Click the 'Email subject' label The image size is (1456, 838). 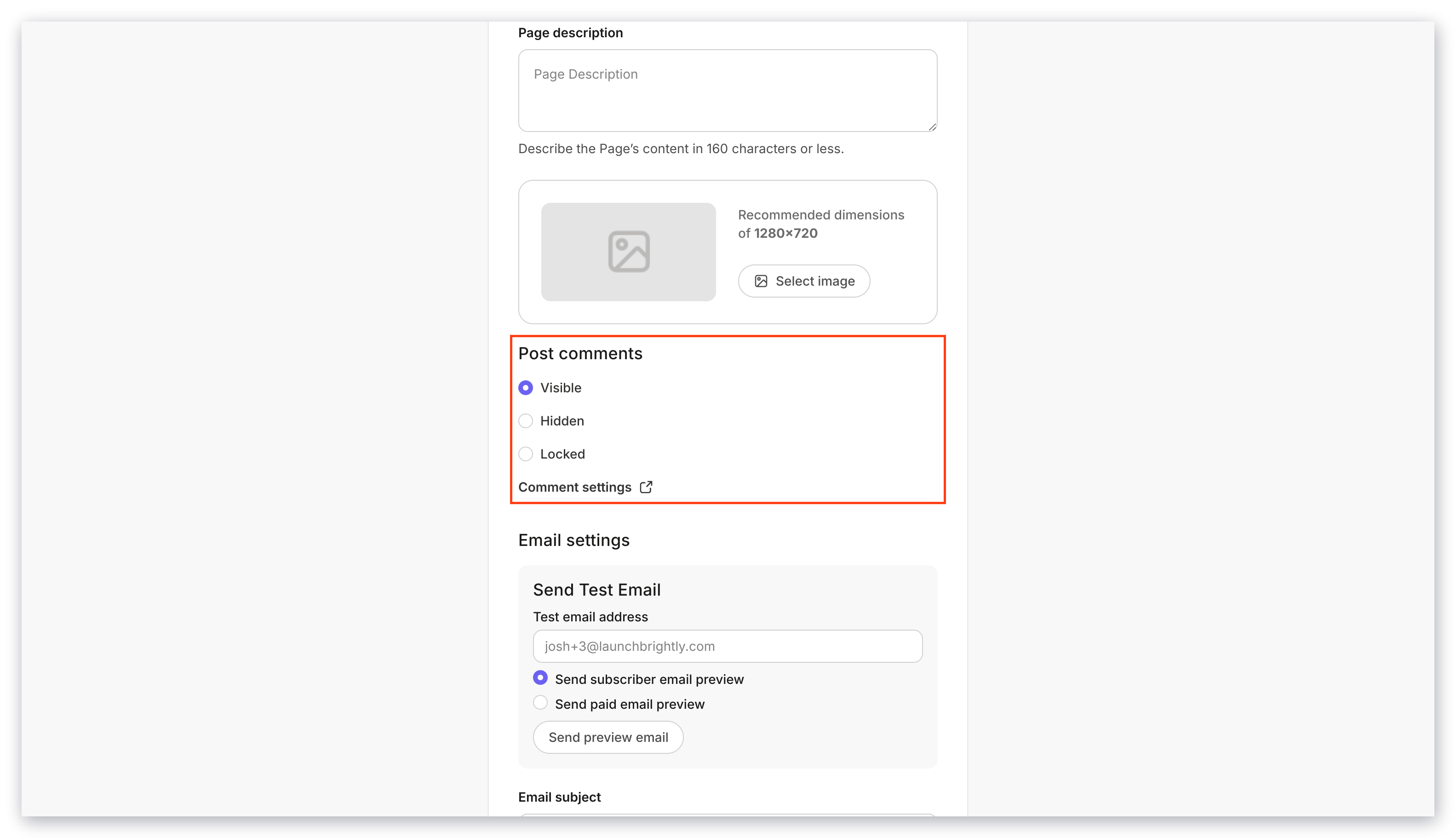(x=559, y=797)
